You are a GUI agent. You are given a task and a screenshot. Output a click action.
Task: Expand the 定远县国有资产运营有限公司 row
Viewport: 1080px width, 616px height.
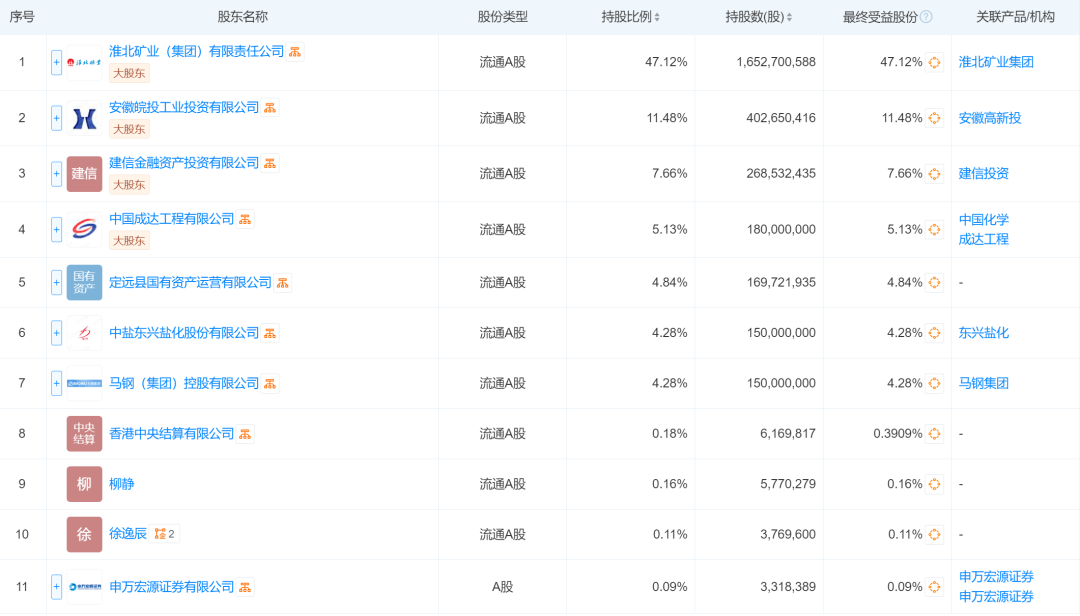[56, 283]
